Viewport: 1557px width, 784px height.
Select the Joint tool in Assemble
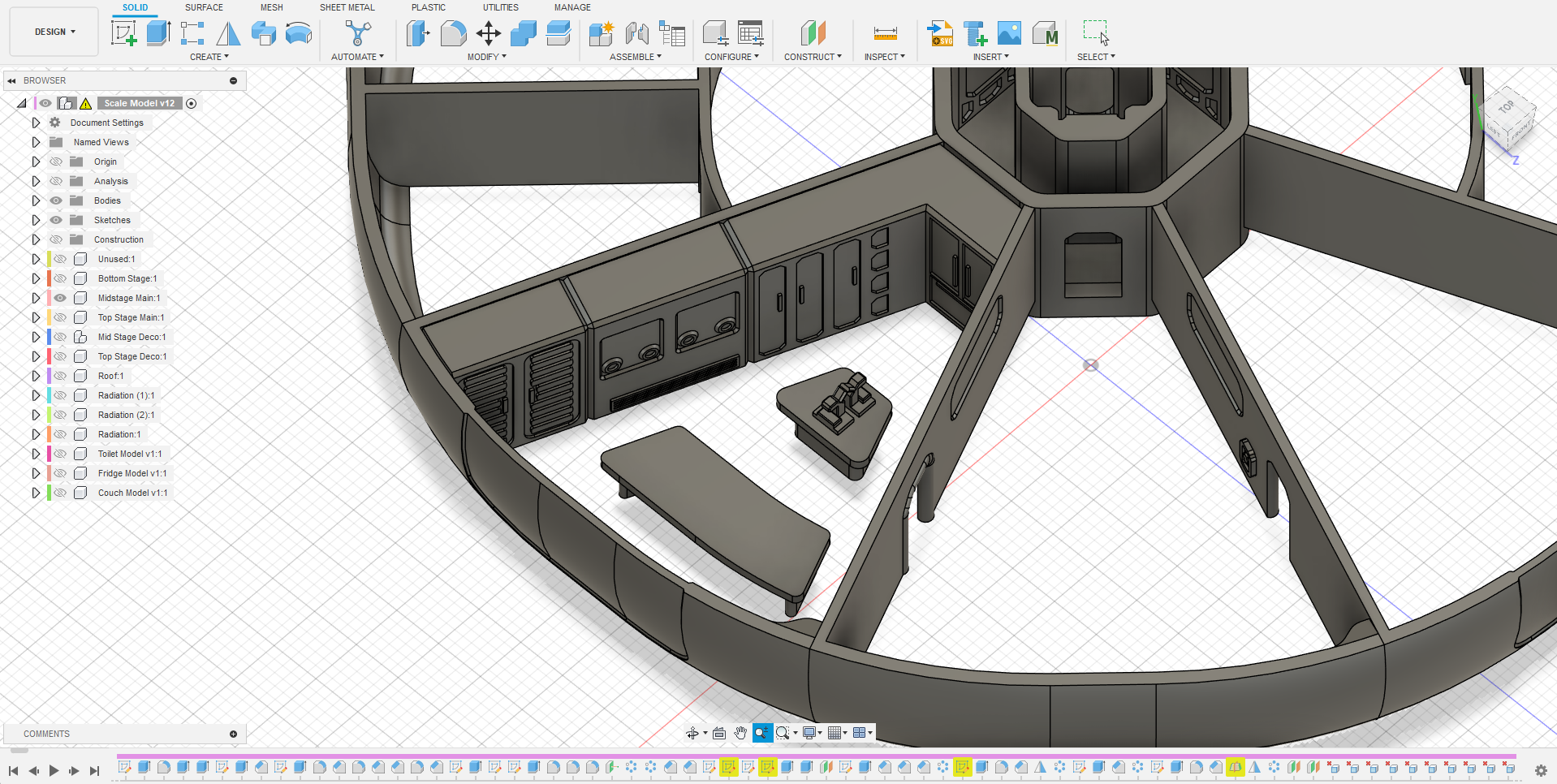coord(637,33)
